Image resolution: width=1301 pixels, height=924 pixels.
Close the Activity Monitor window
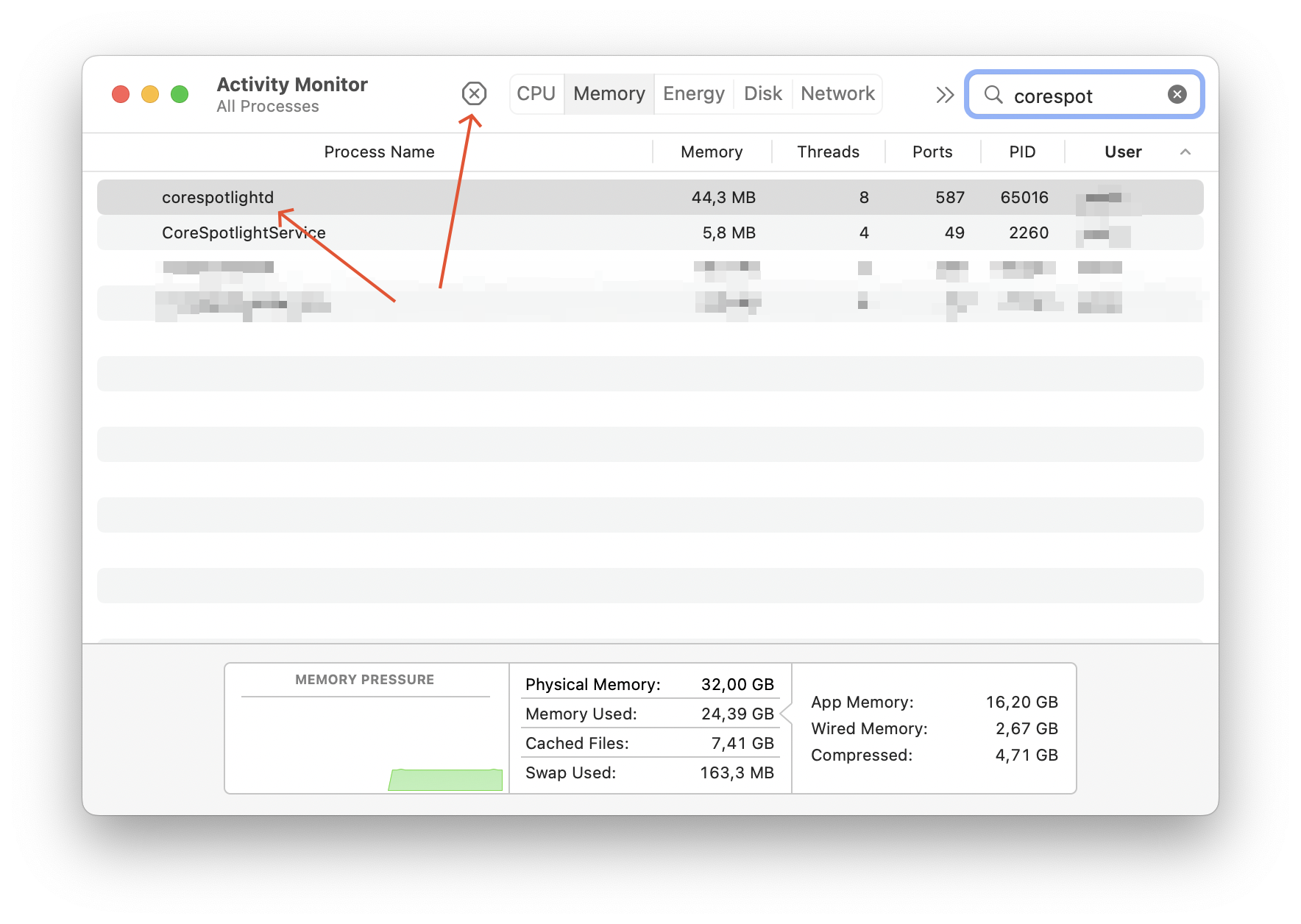point(121,94)
